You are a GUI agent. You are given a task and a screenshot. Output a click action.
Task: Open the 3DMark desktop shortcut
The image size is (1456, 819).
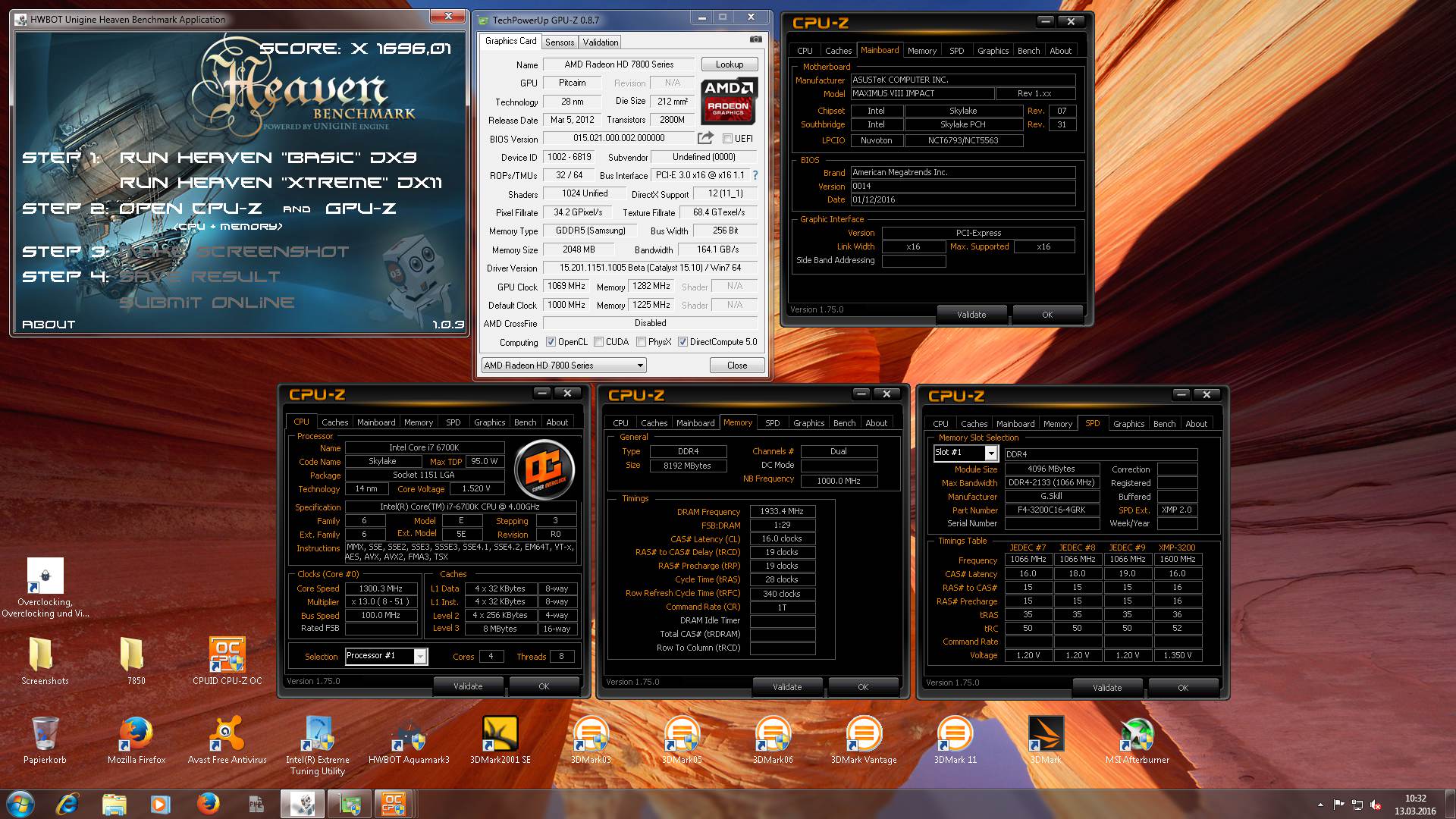(x=1046, y=741)
